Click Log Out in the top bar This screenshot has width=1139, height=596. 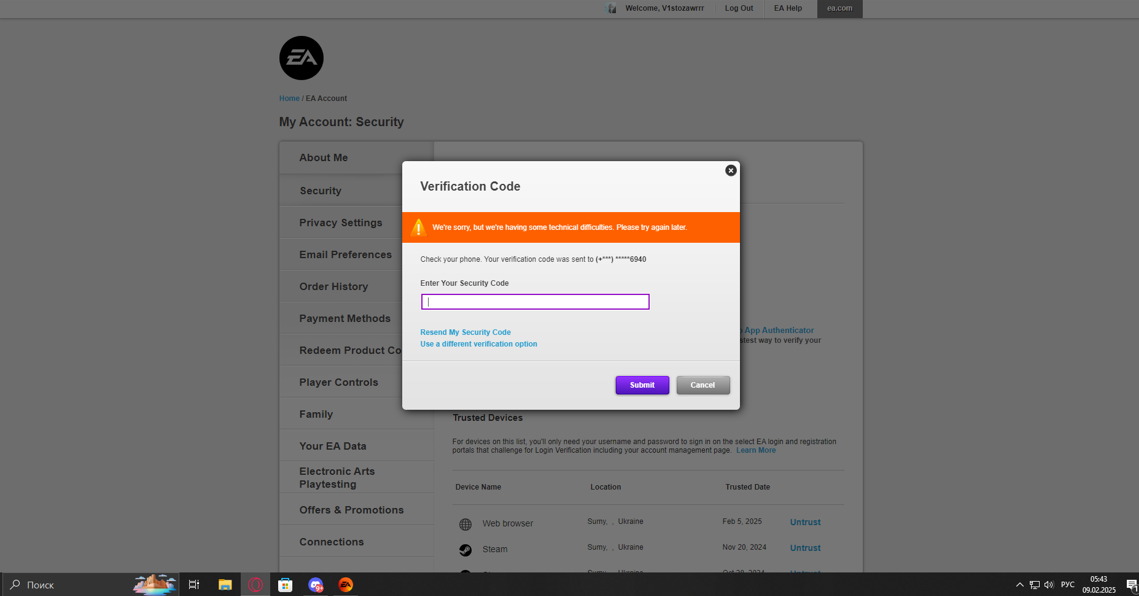(x=739, y=8)
